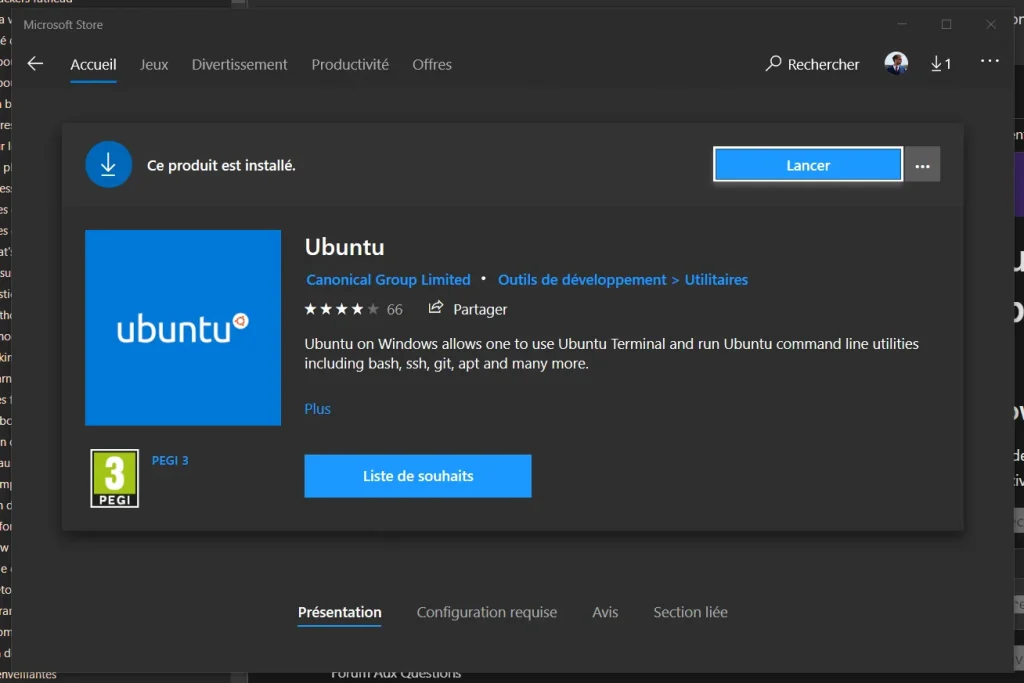This screenshot has width=1024, height=683.
Task: Add Ubuntu to Liste de souhaits
Action: coord(418,476)
